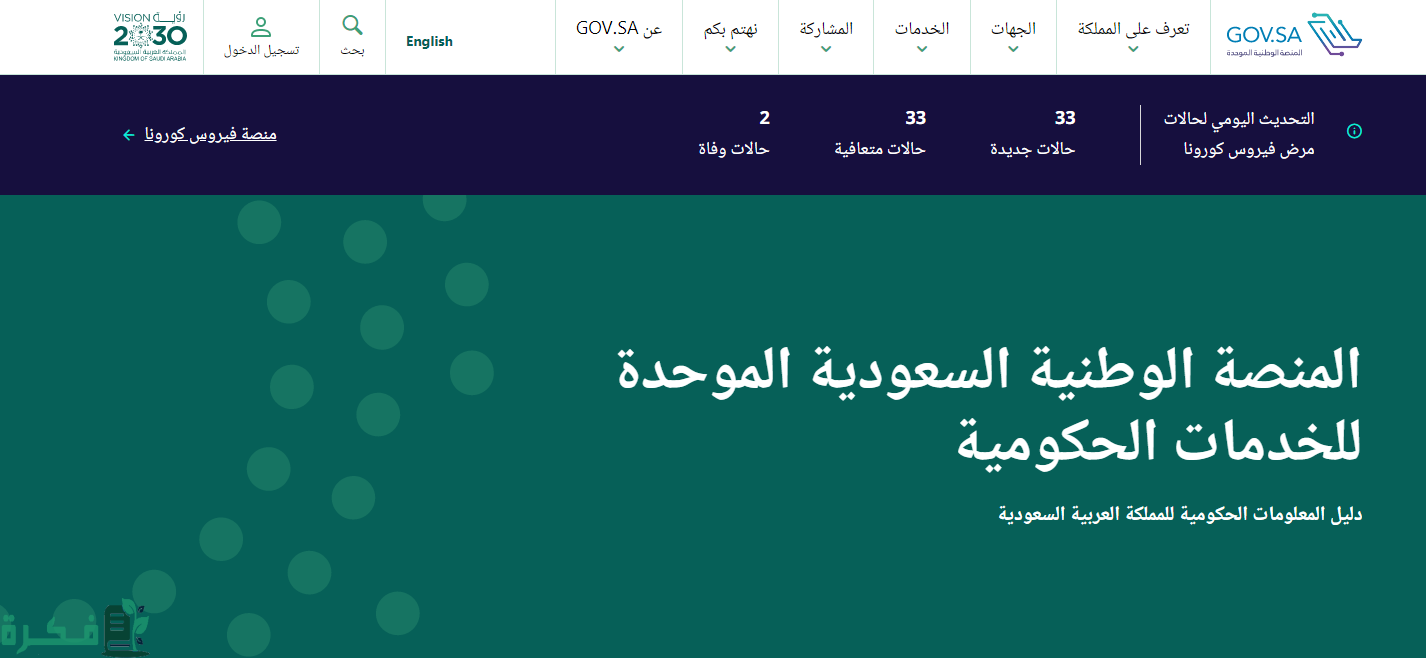Open the منصة فيروس كورونا link
The width and height of the screenshot is (1426, 658).
pyautogui.click(x=211, y=134)
